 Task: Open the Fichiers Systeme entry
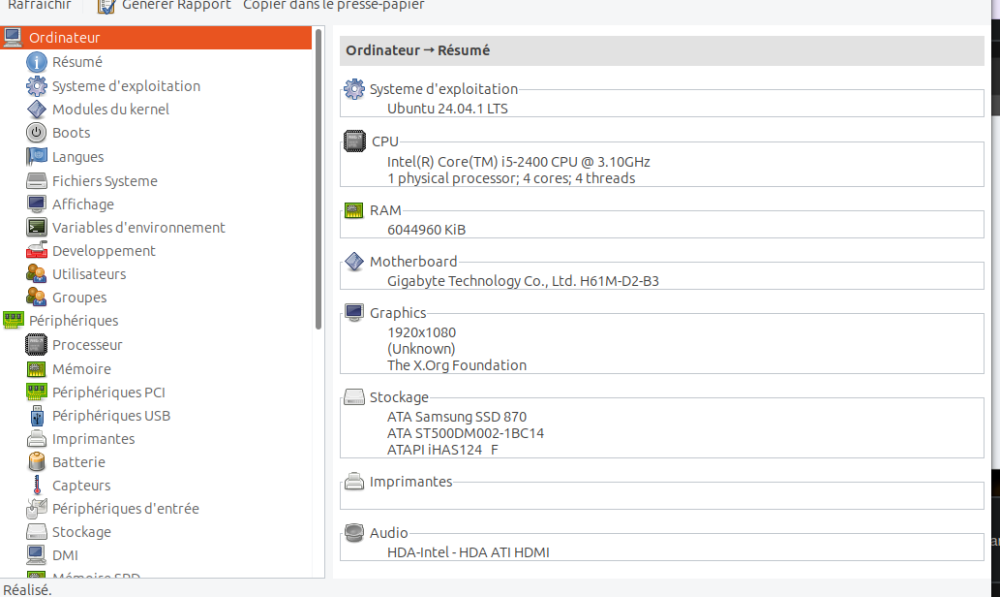(104, 181)
